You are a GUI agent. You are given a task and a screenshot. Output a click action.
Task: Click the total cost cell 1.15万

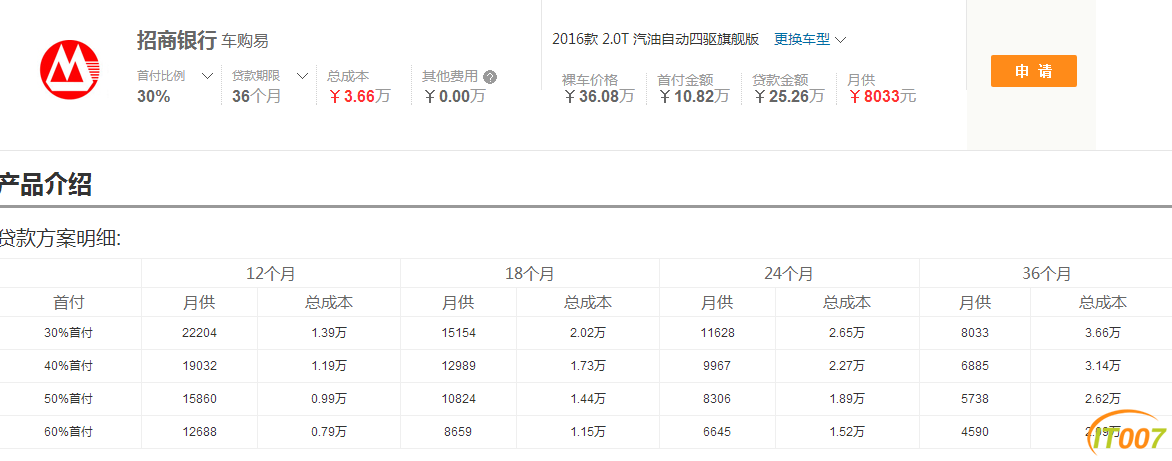pyautogui.click(x=587, y=432)
